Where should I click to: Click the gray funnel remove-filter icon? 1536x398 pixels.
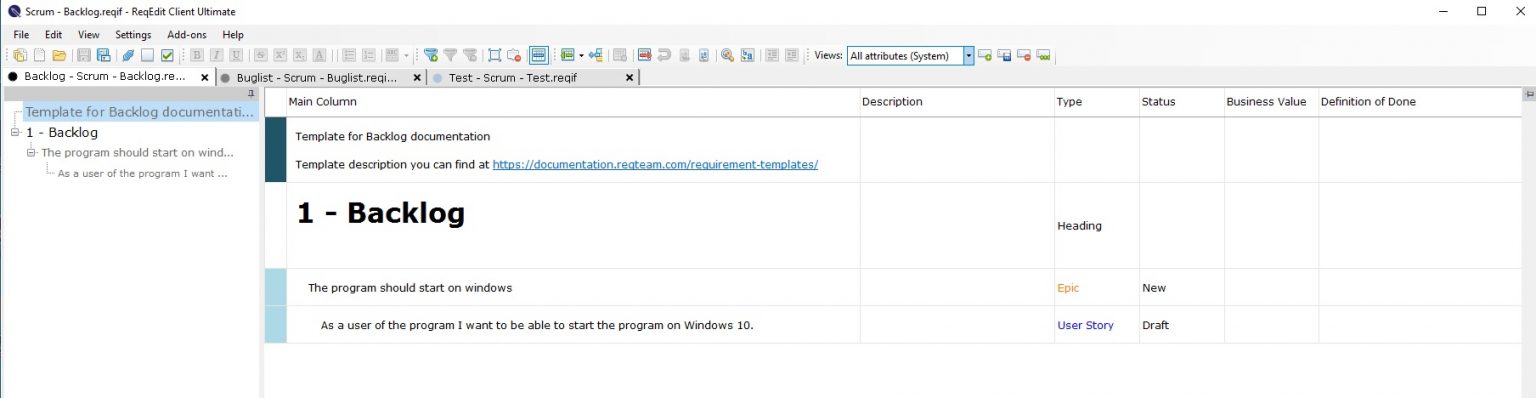click(470, 55)
